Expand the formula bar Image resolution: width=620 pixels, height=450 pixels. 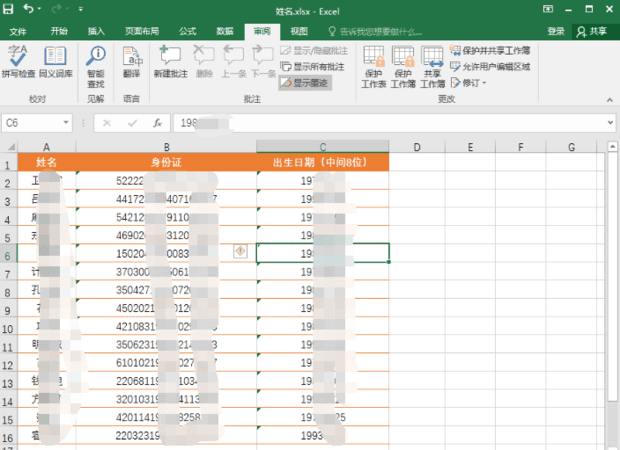(611, 123)
